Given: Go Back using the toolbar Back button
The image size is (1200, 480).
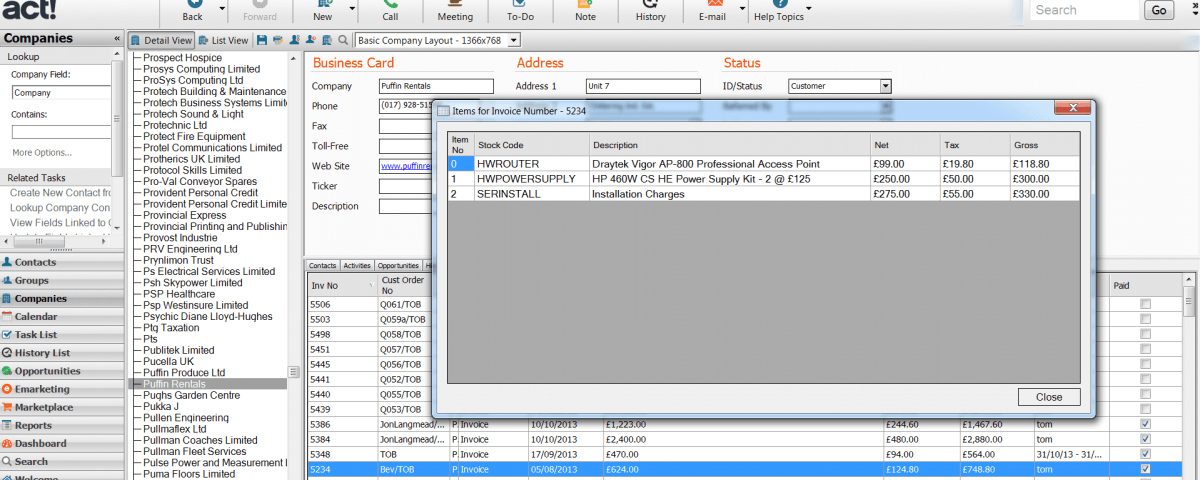Looking at the screenshot, I should (192, 11).
